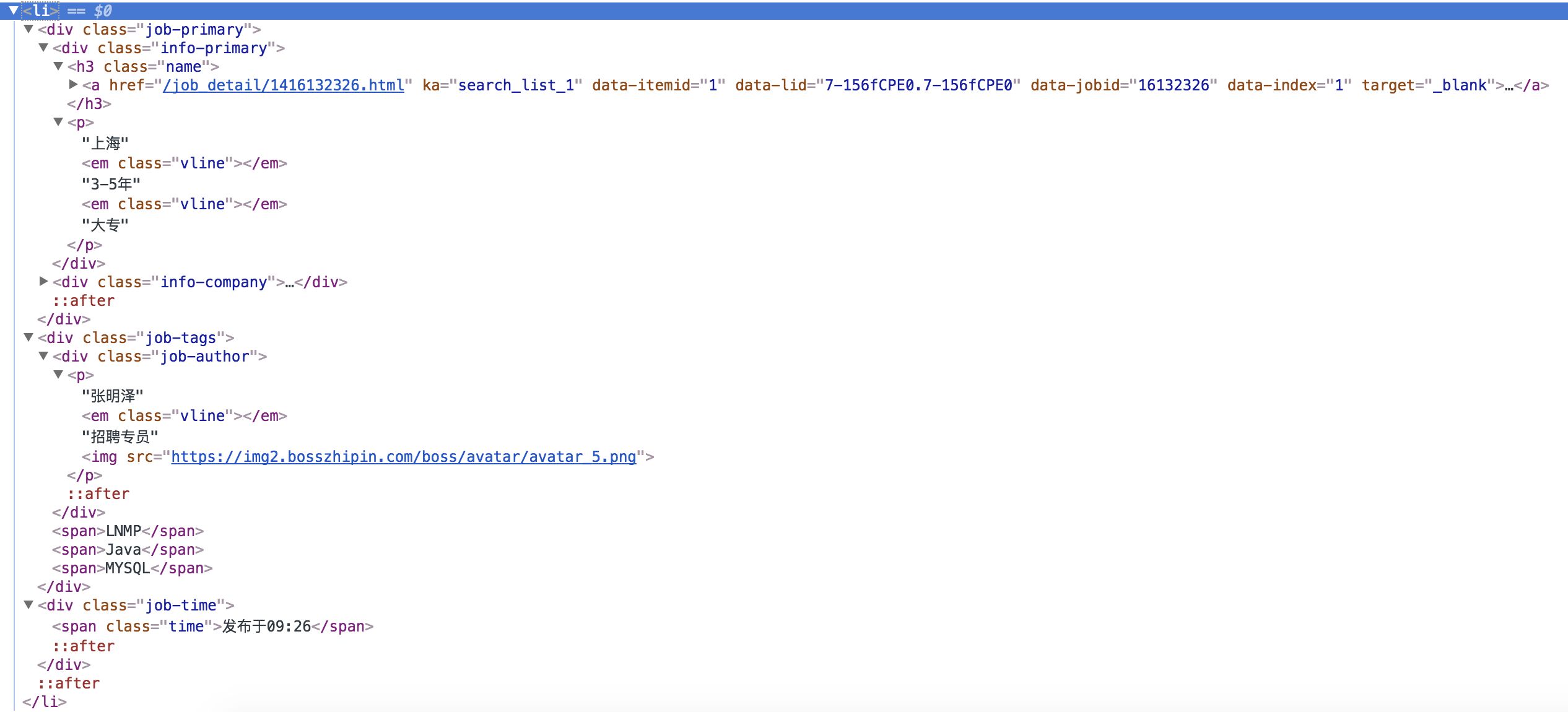This screenshot has height=712, width=1568.
Task: Collapse the job-time div node
Action: [28, 605]
